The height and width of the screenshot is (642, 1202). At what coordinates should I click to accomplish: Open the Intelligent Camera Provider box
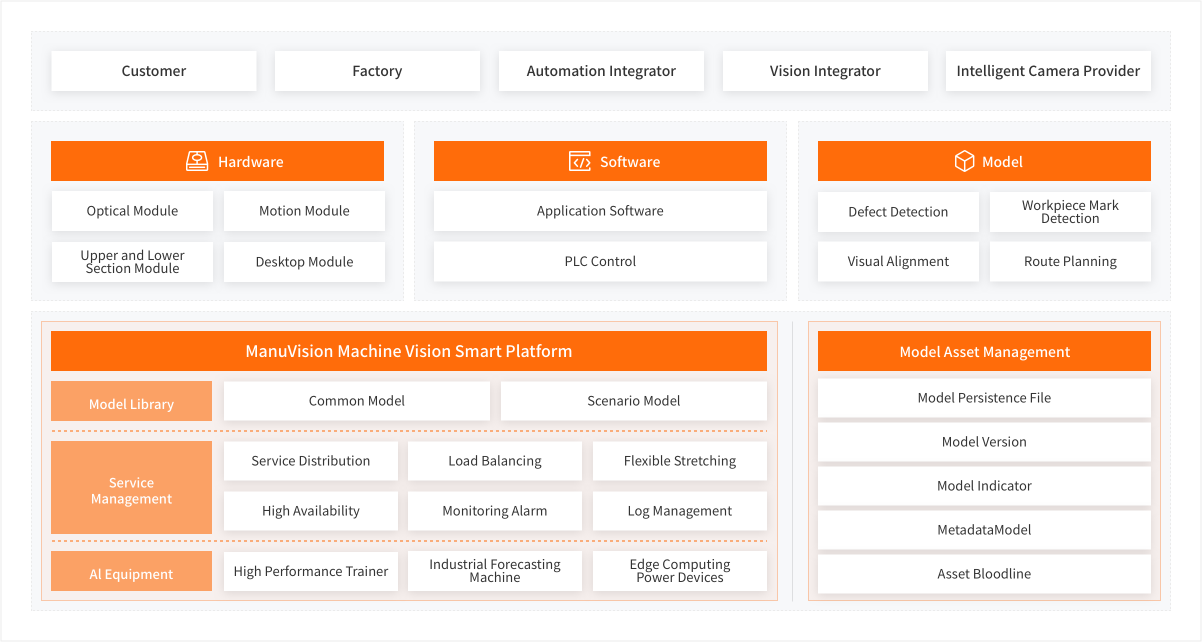point(1048,71)
